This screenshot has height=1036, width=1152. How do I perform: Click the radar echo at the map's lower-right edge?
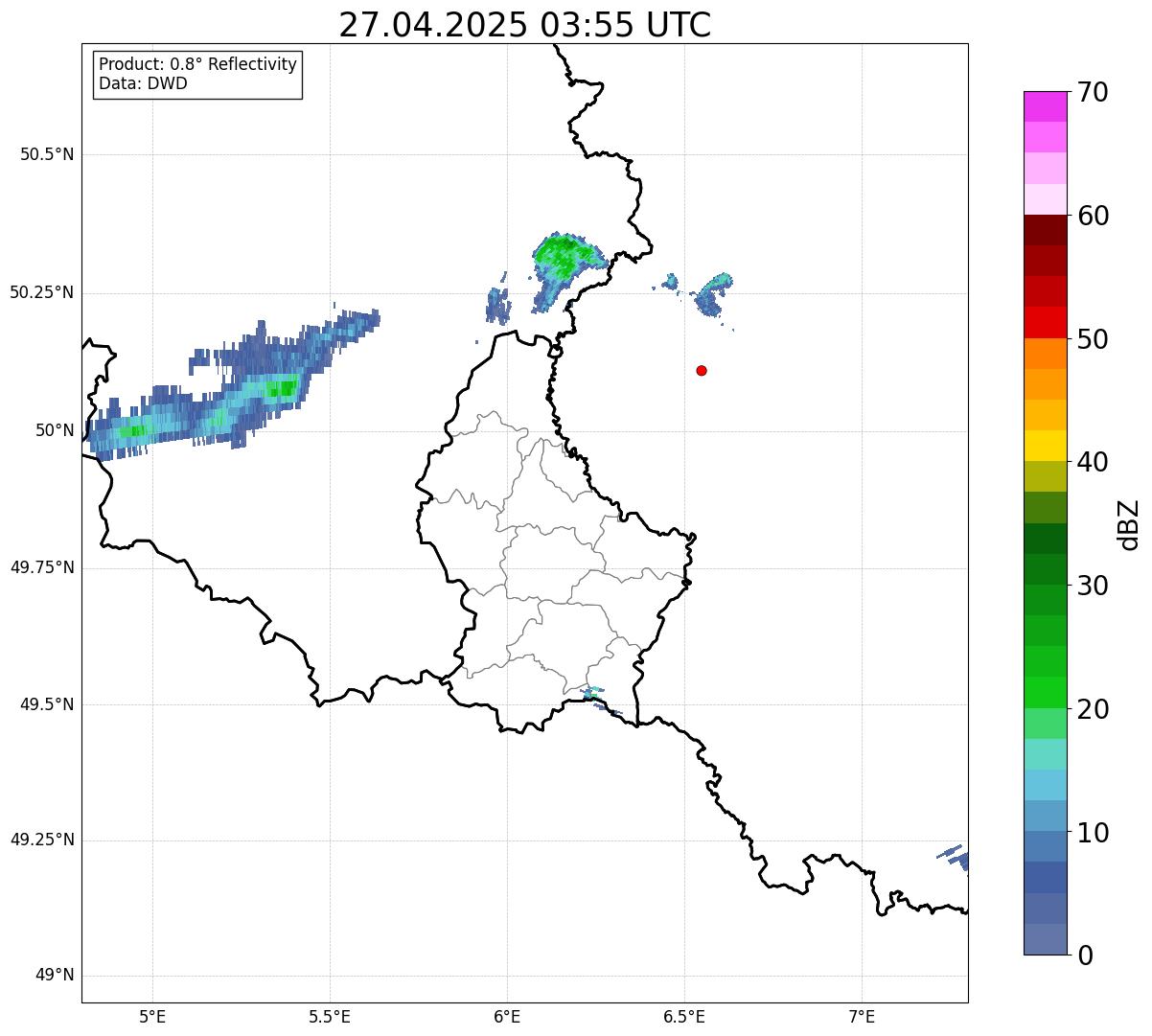click(953, 857)
